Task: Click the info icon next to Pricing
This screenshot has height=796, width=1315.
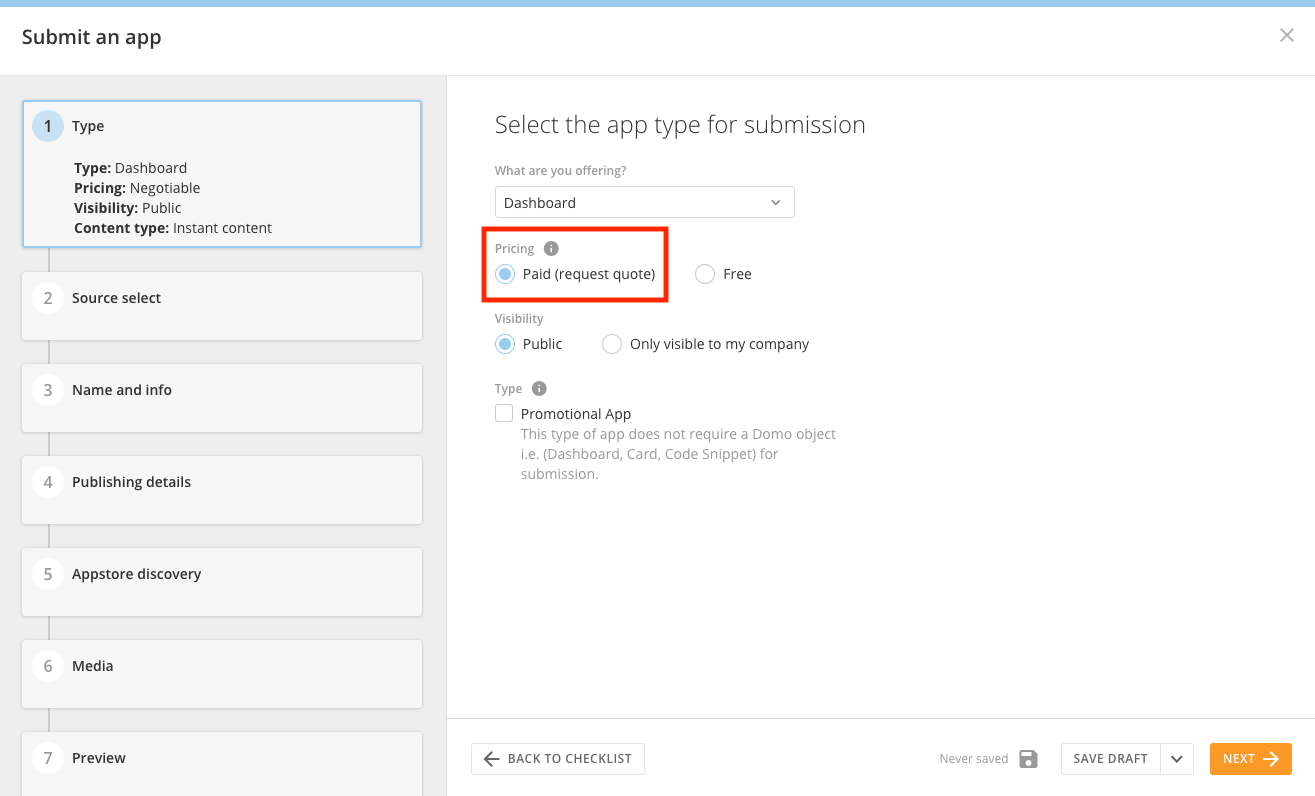Action: pyautogui.click(x=551, y=248)
